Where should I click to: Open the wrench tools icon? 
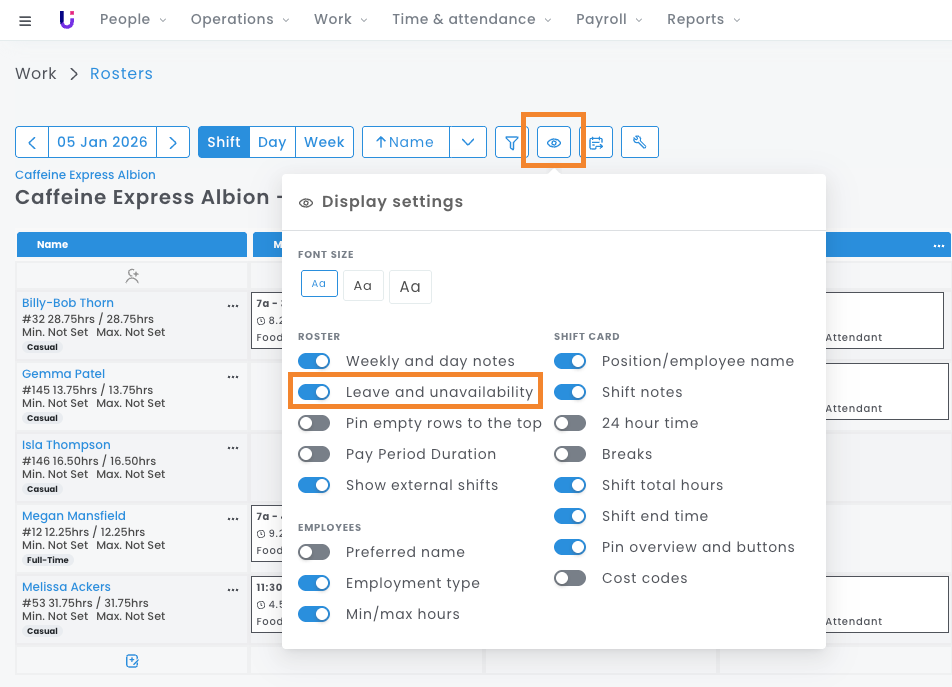click(x=640, y=142)
